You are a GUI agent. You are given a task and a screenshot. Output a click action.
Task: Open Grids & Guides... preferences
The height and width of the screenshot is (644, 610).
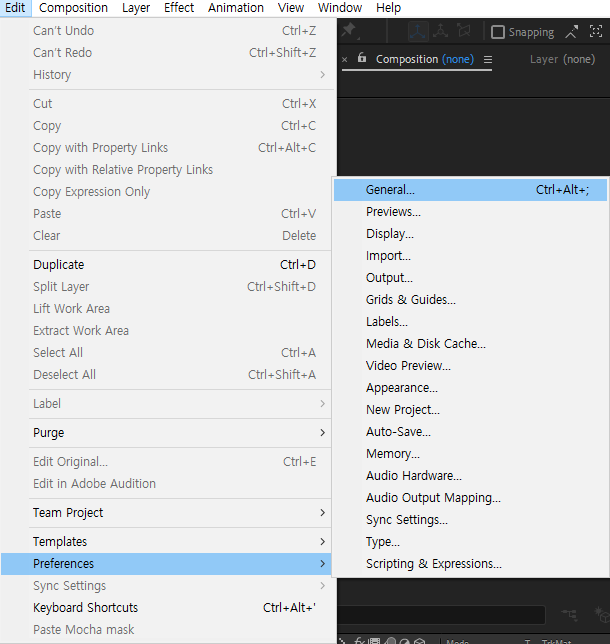tap(470, 300)
